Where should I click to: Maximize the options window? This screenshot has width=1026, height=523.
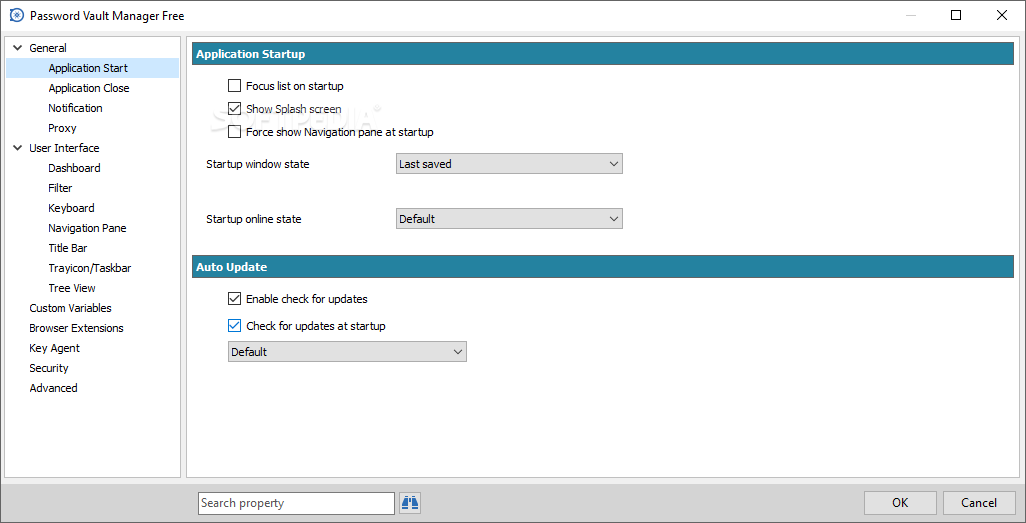[x=956, y=15]
